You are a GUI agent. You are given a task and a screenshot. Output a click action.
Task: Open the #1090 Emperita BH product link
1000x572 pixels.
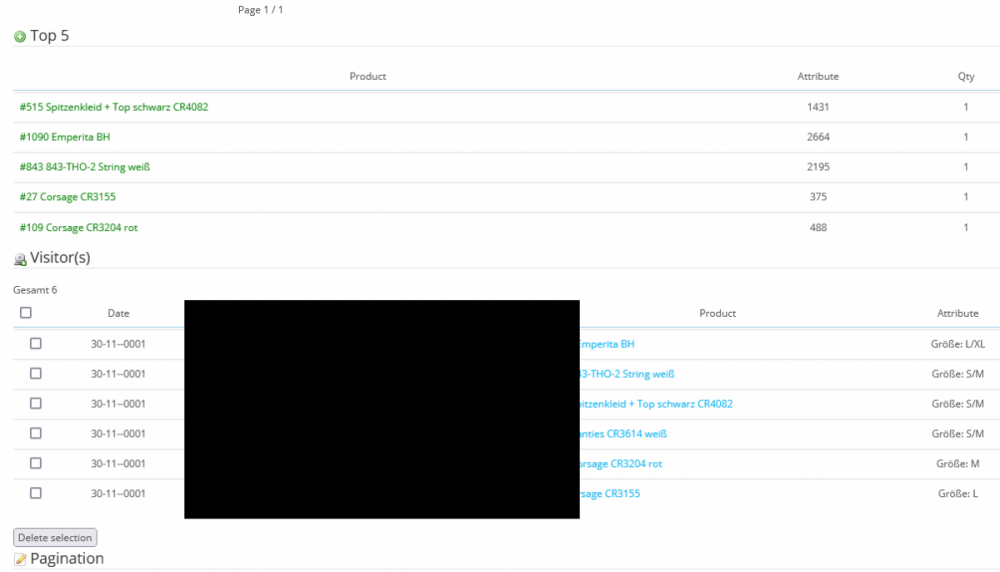click(x=65, y=137)
